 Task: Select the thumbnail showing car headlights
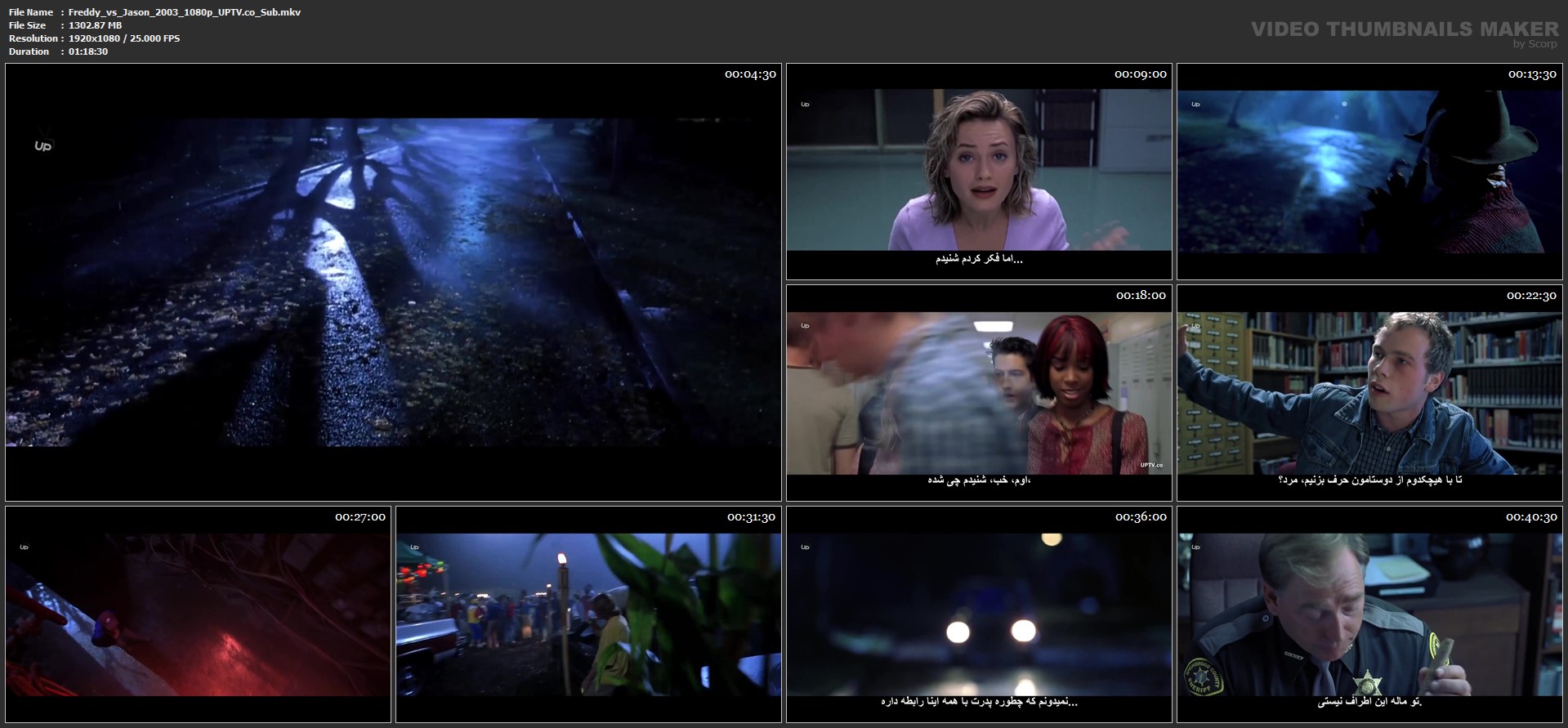pyautogui.click(x=979, y=614)
